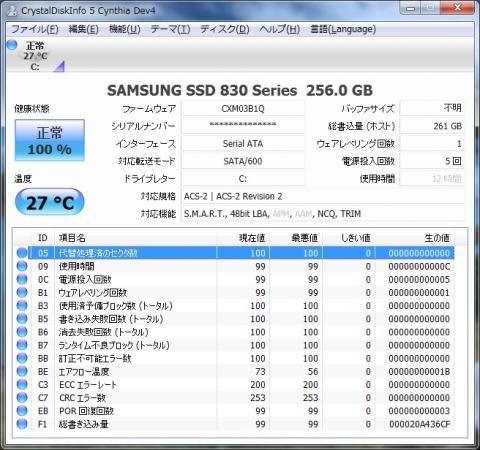
Task: Click the blue status orb for attribute B7
Action: [22, 345]
